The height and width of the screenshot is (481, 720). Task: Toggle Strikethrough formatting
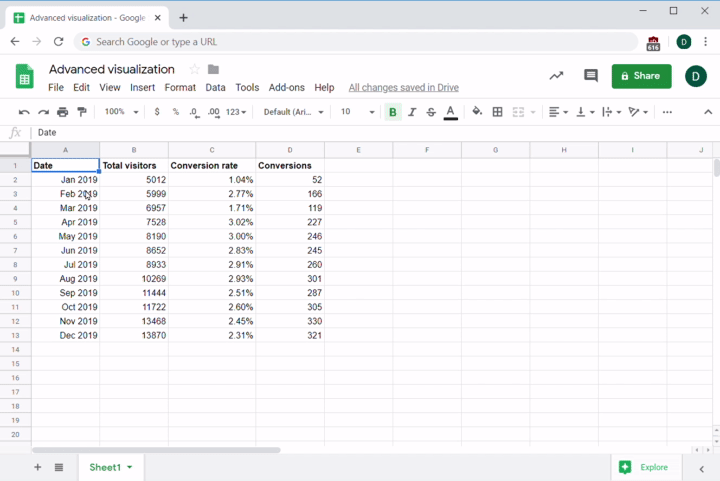[x=431, y=112]
